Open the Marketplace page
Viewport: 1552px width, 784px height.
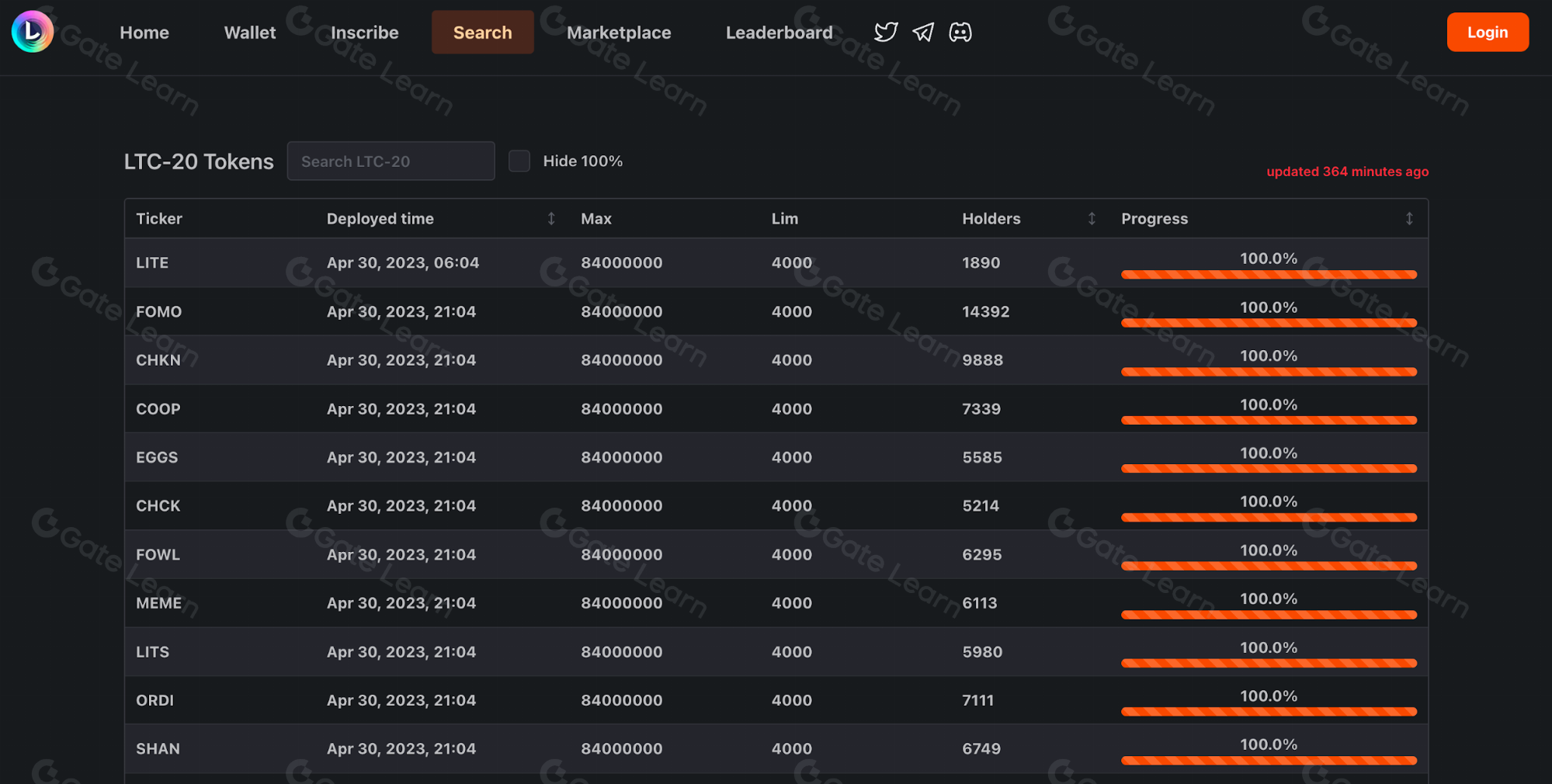coord(619,33)
